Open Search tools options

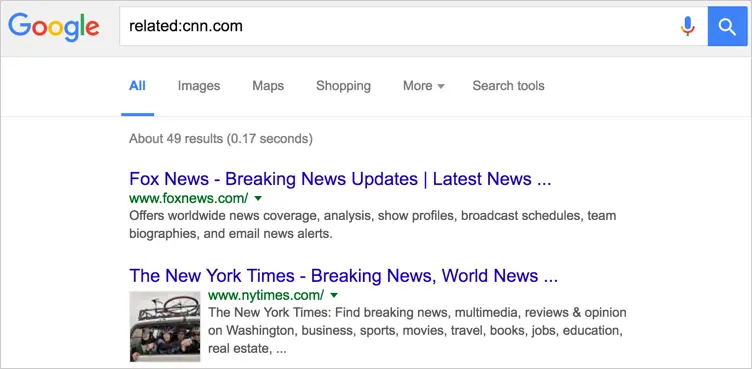(508, 86)
